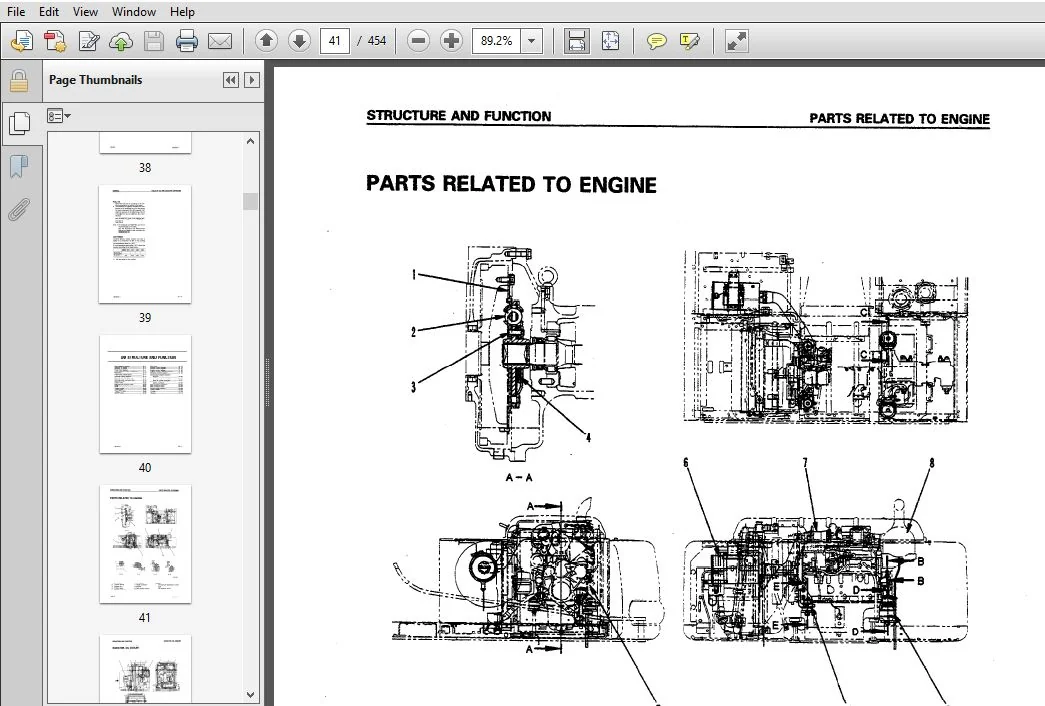Print the document with printer icon
This screenshot has height=706, width=1045.
(x=187, y=41)
